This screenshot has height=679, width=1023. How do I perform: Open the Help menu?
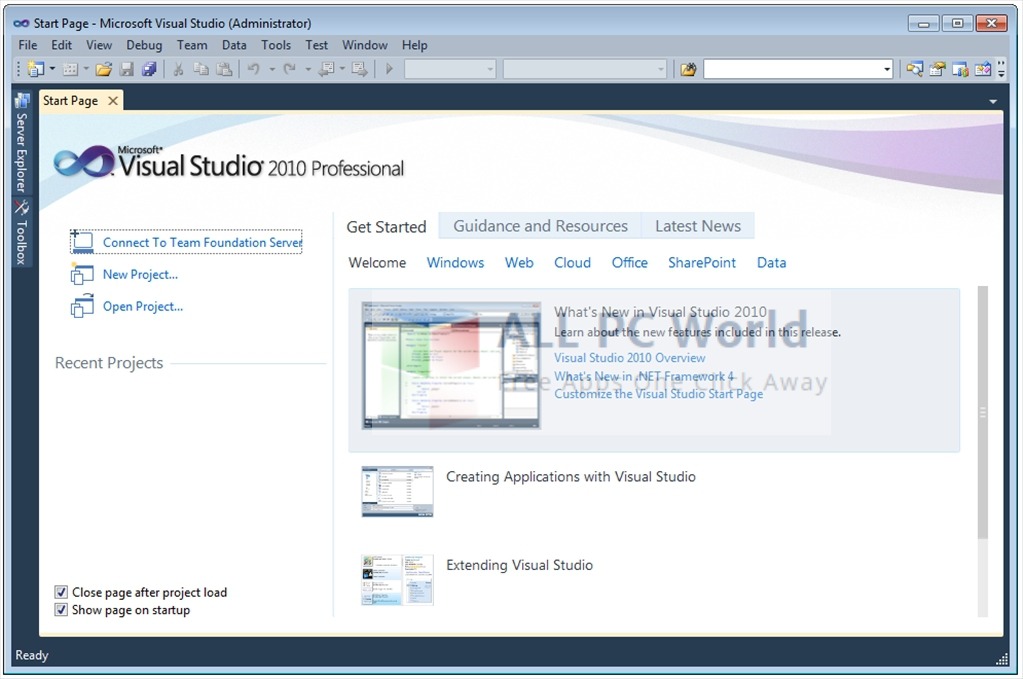point(414,45)
